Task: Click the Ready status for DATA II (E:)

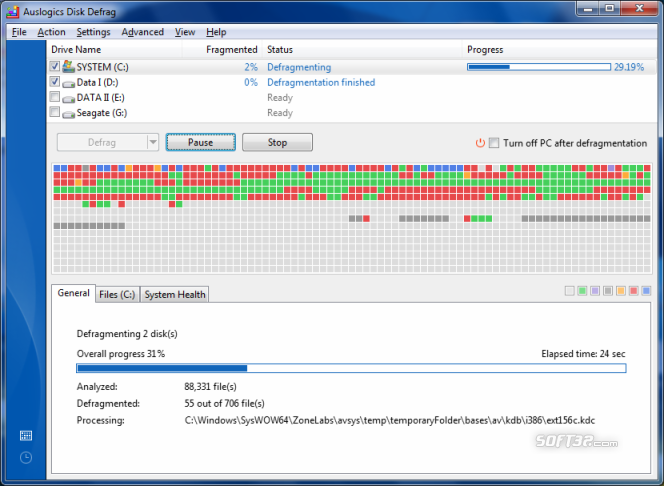Action: tap(280, 97)
